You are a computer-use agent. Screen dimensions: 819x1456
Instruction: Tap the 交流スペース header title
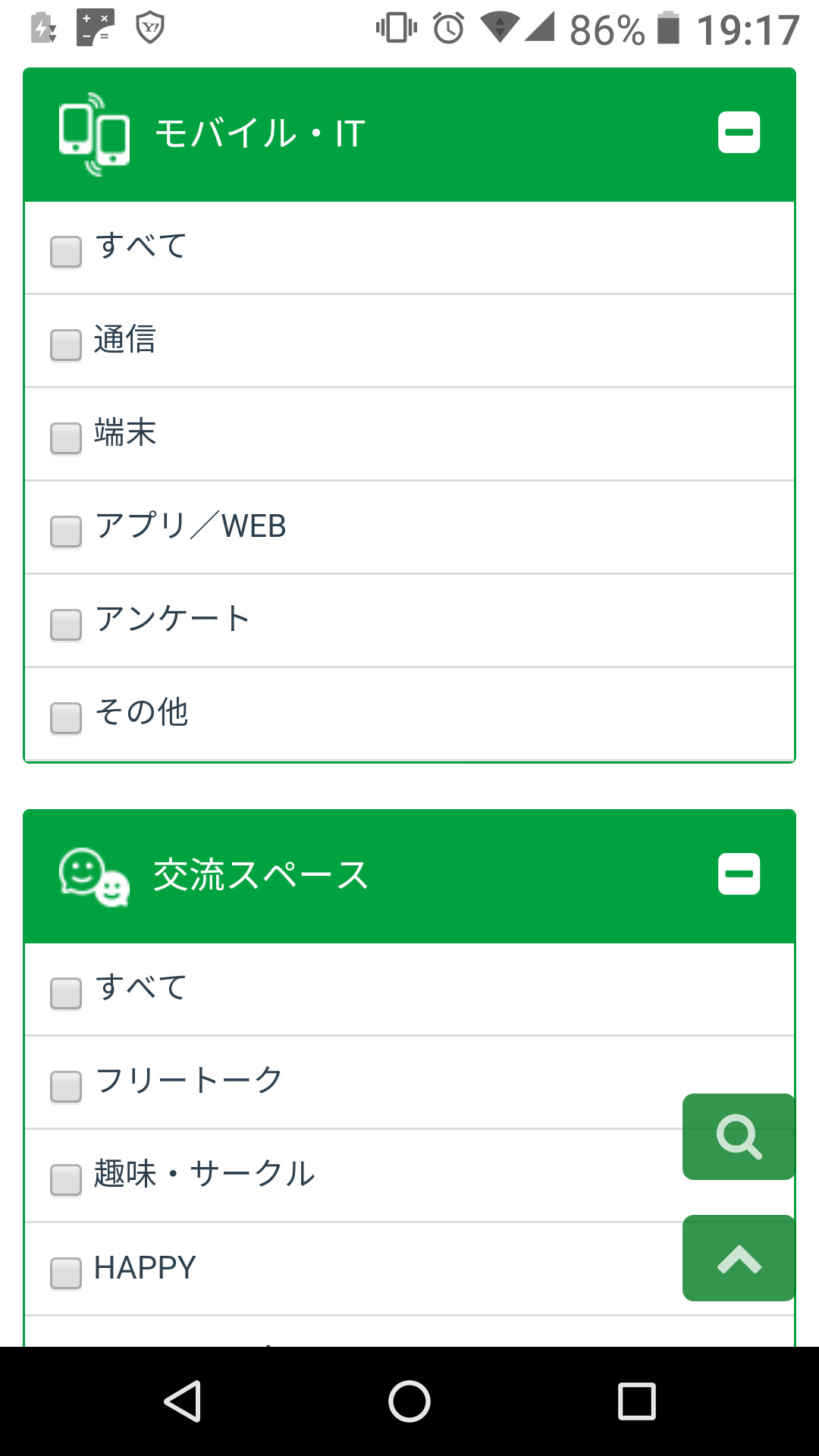(x=261, y=875)
